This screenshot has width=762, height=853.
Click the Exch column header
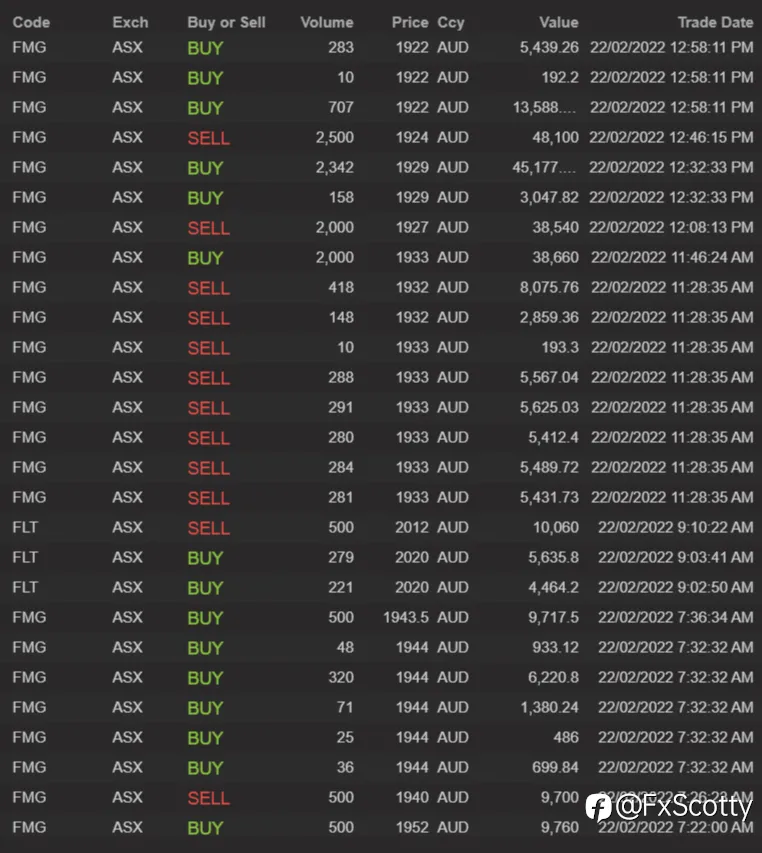coord(130,22)
